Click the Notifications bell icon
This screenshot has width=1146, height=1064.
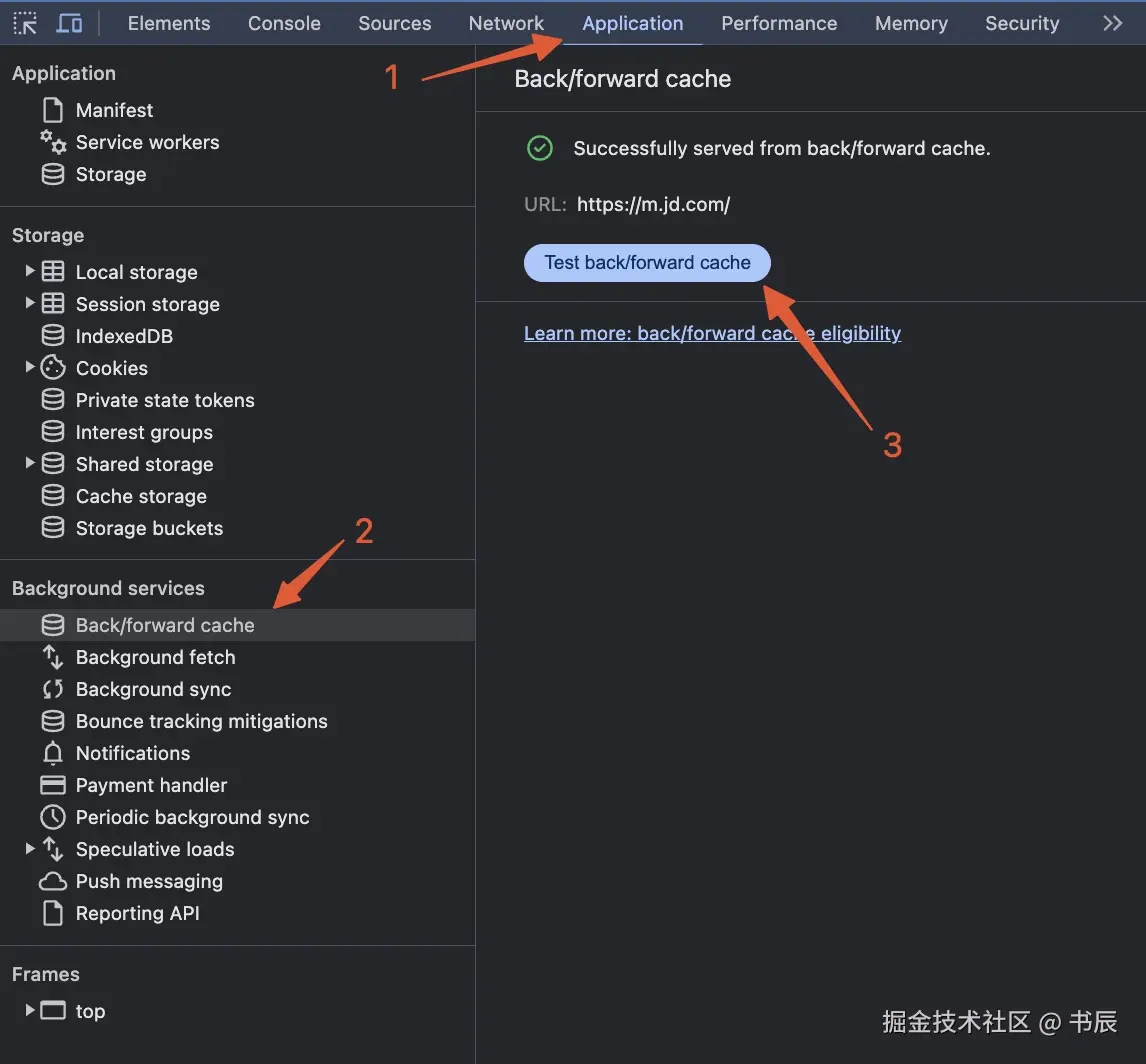coord(53,753)
